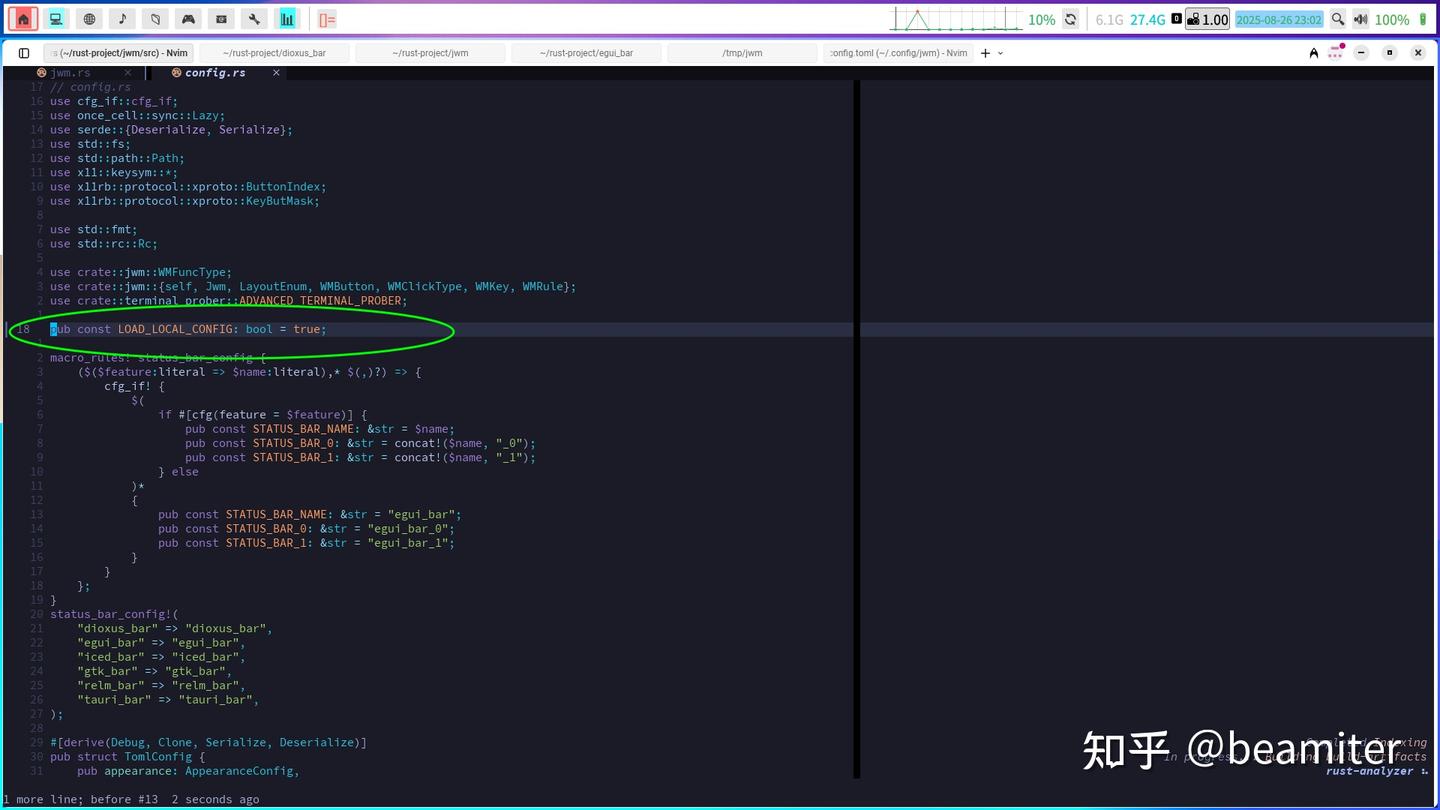Click the plus button to open new tab
The height and width of the screenshot is (810, 1440).
986,53
